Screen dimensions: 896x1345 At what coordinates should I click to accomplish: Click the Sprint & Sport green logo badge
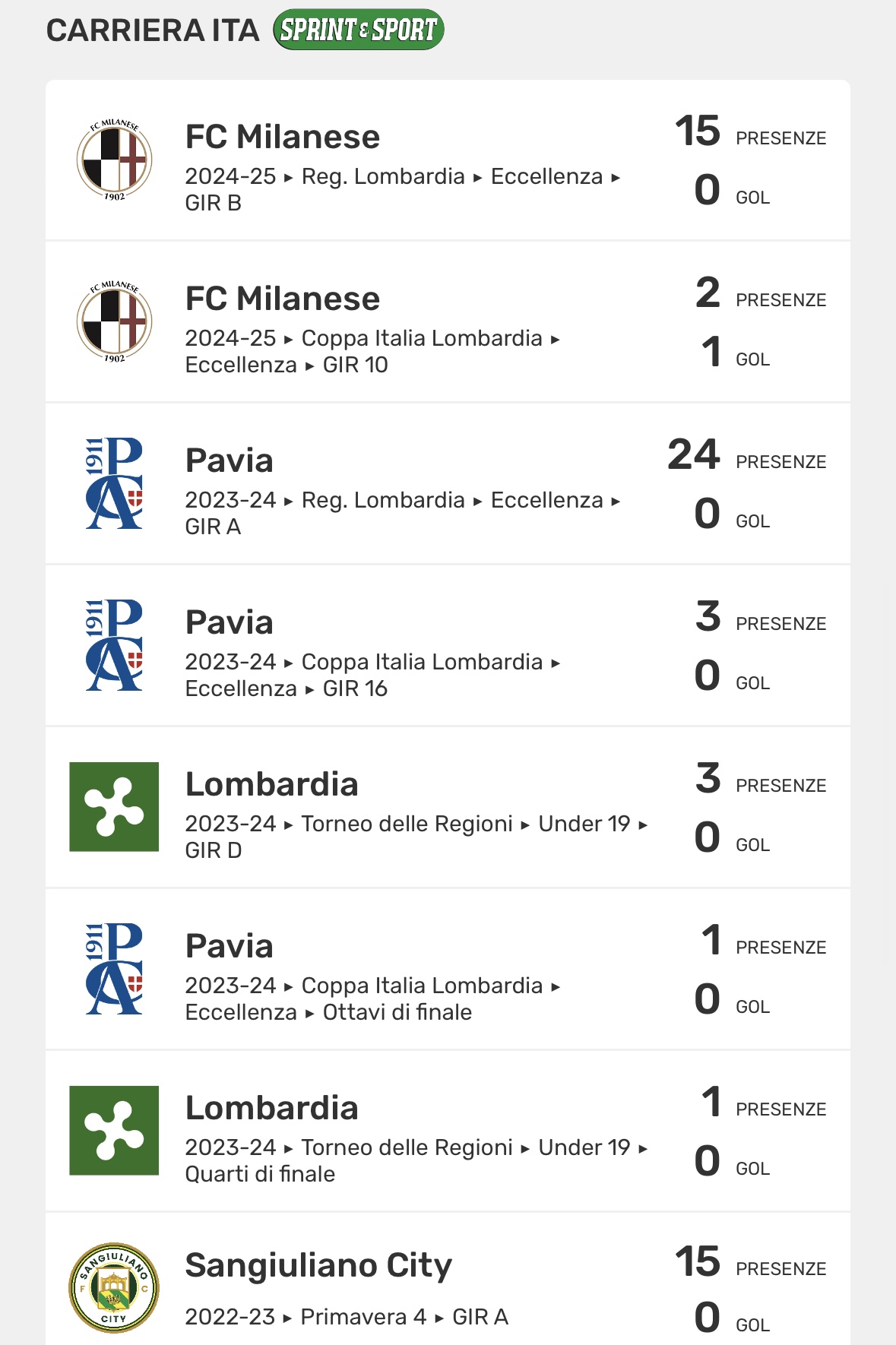tap(359, 30)
